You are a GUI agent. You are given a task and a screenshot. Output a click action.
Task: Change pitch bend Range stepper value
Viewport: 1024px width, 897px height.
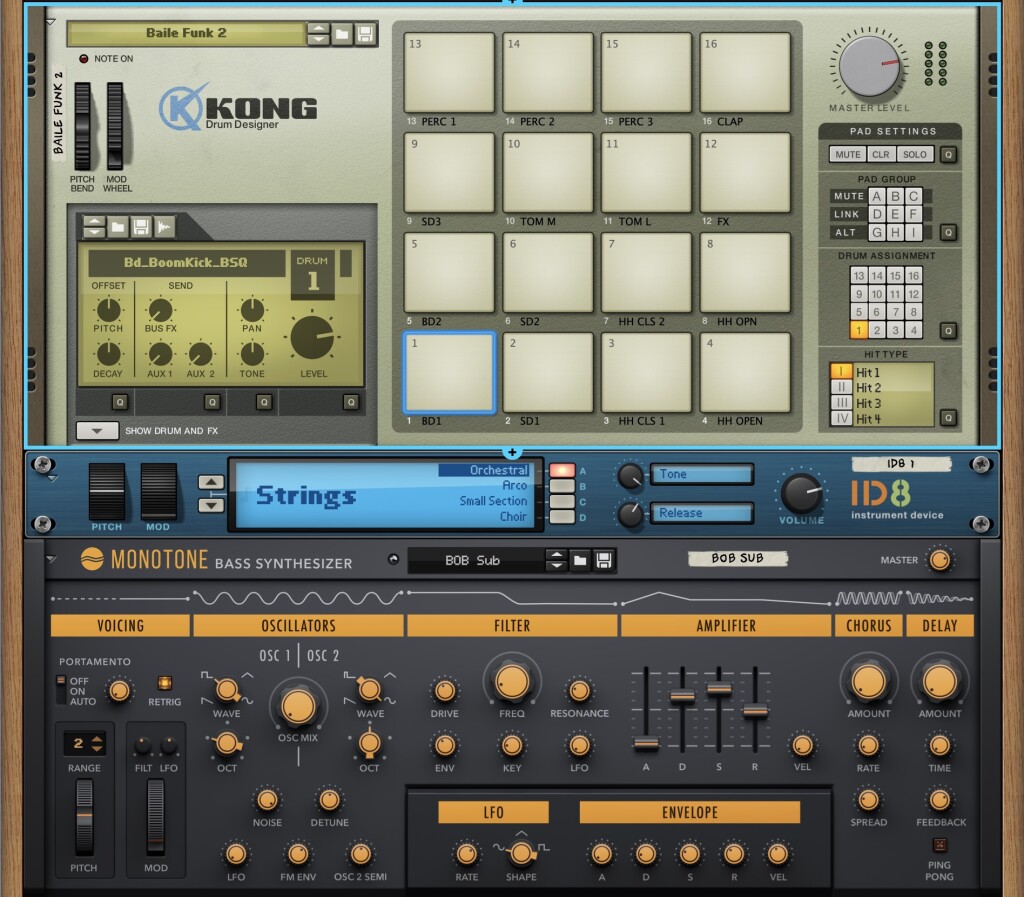tap(97, 743)
